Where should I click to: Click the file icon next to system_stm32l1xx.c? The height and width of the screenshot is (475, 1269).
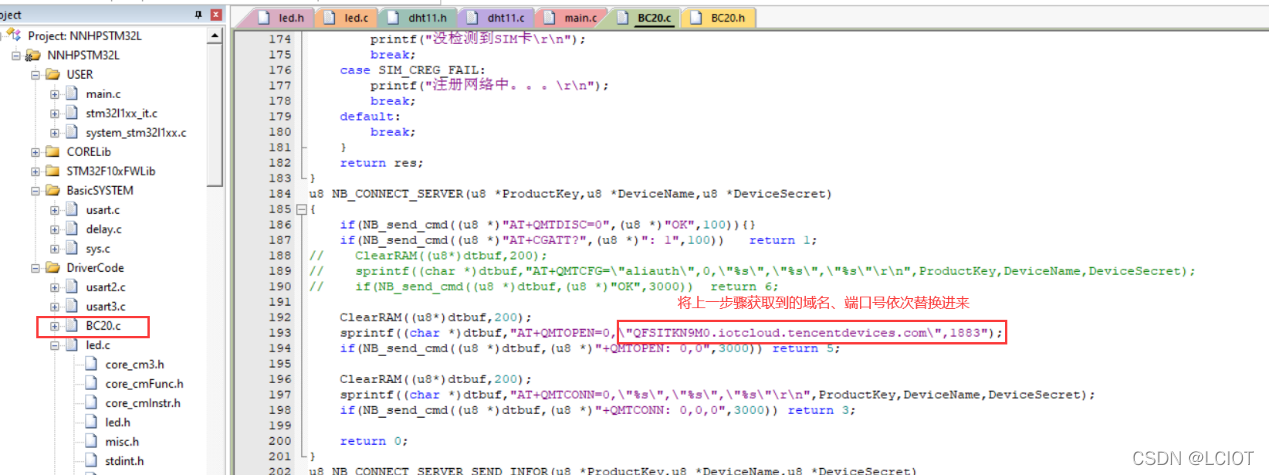(72, 132)
